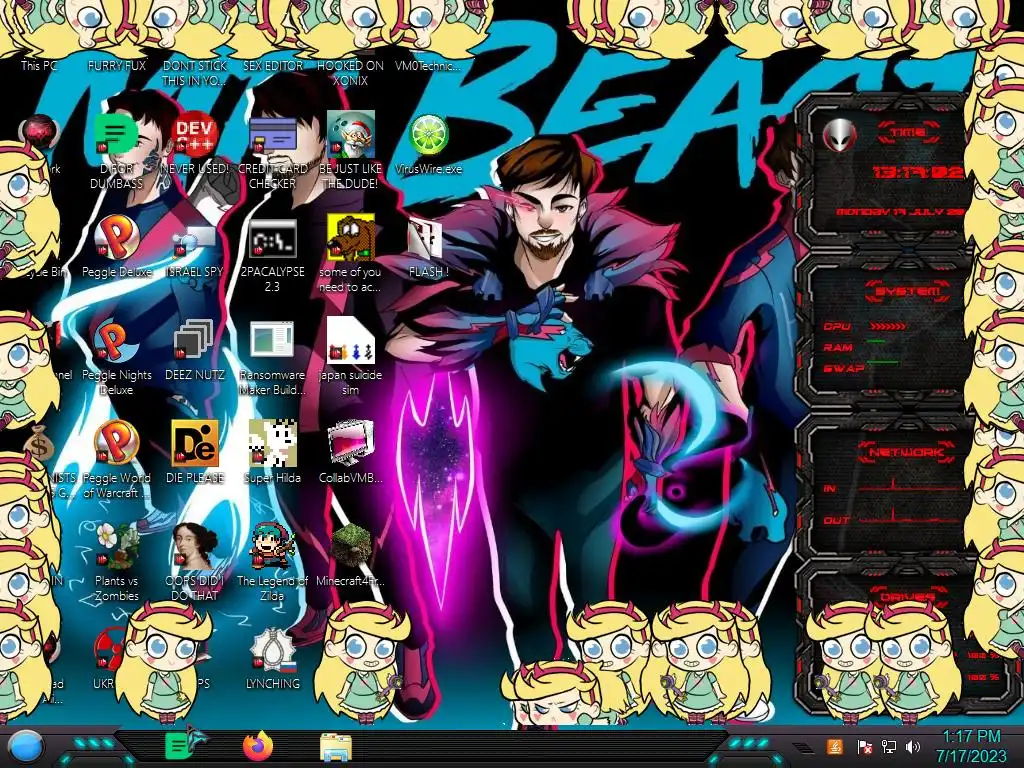Open the Super Hilda game icon
This screenshot has height=768, width=1024.
[x=272, y=443]
